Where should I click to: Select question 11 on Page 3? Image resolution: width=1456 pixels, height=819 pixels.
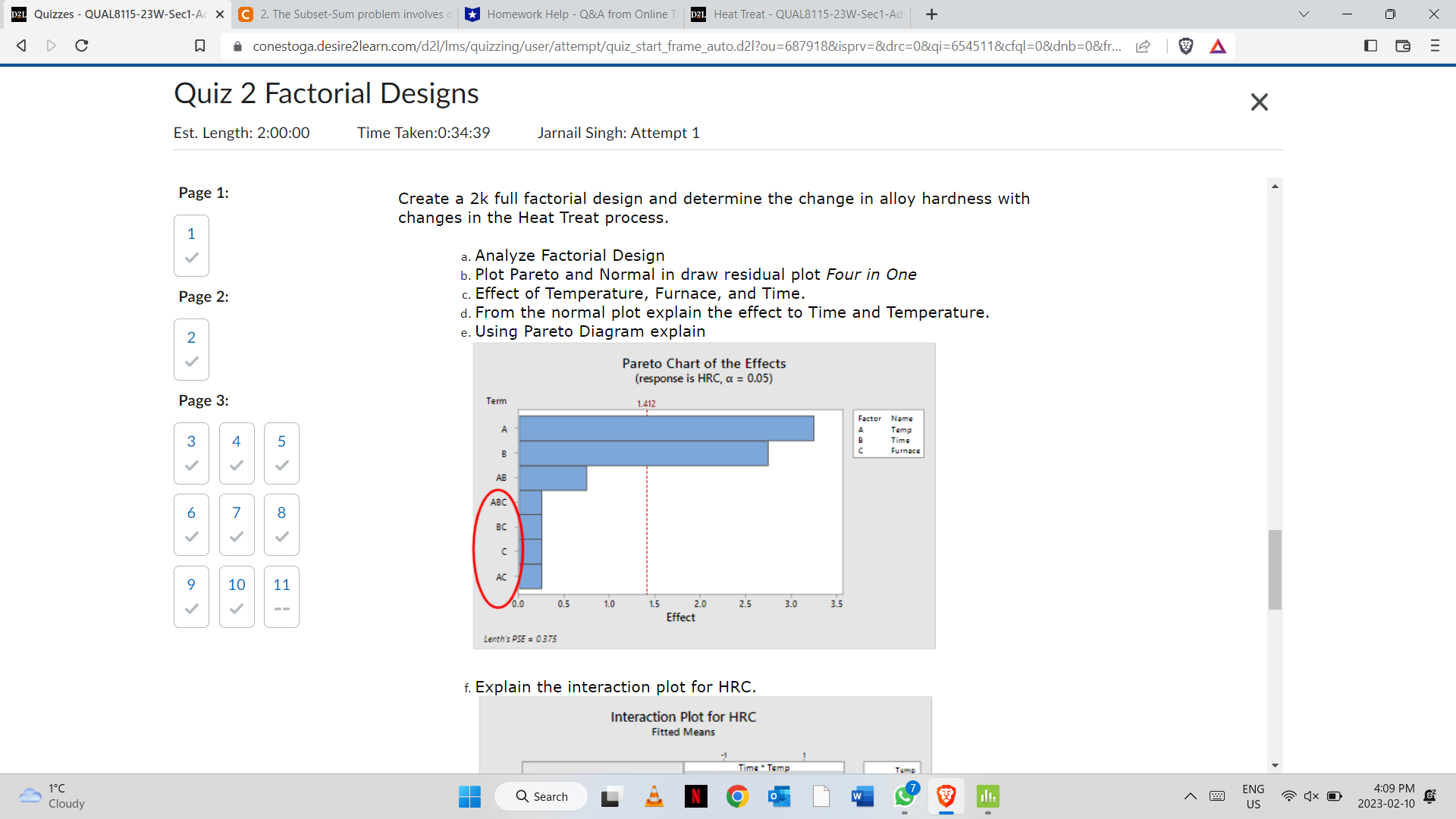281,597
